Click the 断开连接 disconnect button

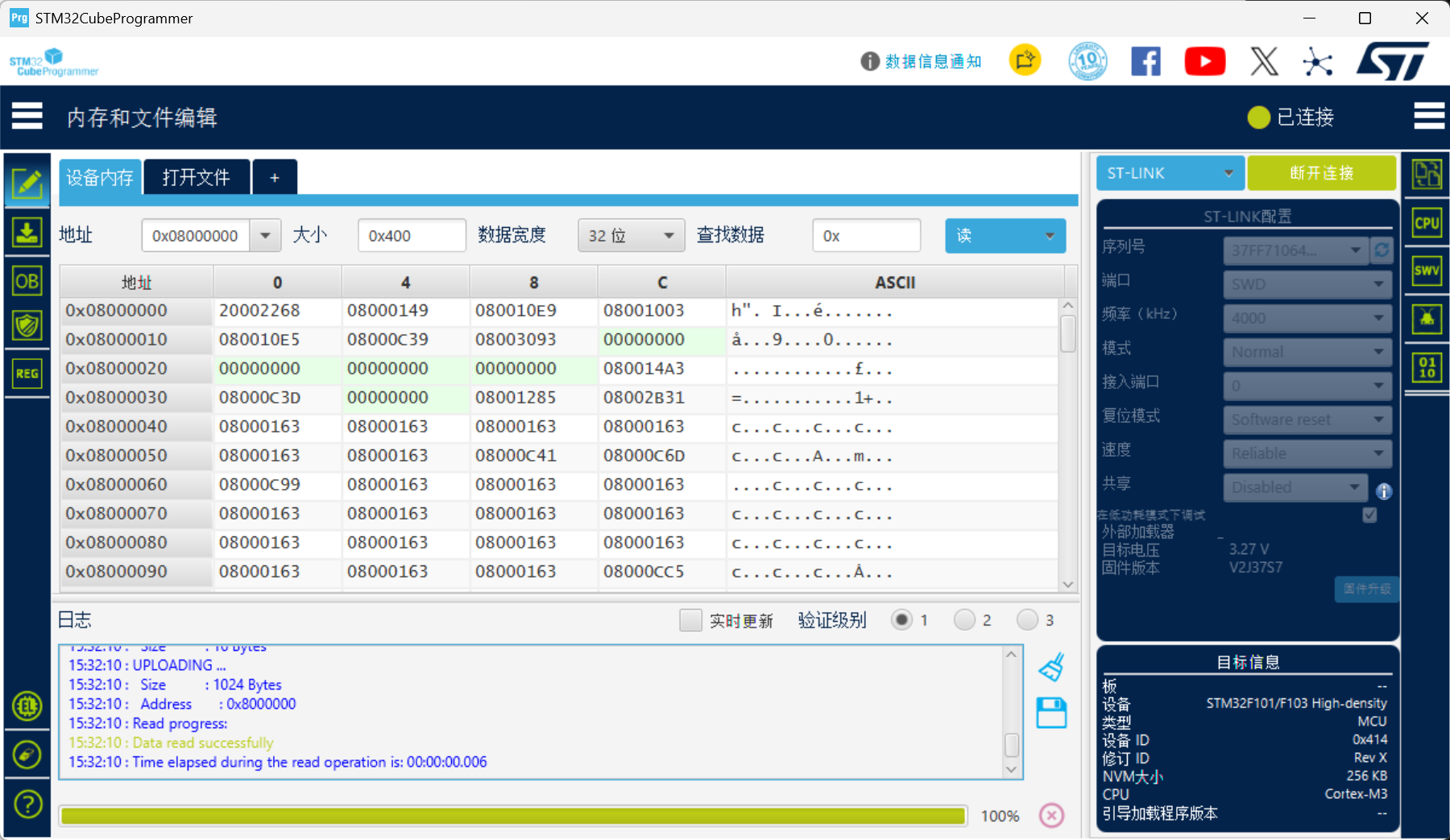(1321, 173)
